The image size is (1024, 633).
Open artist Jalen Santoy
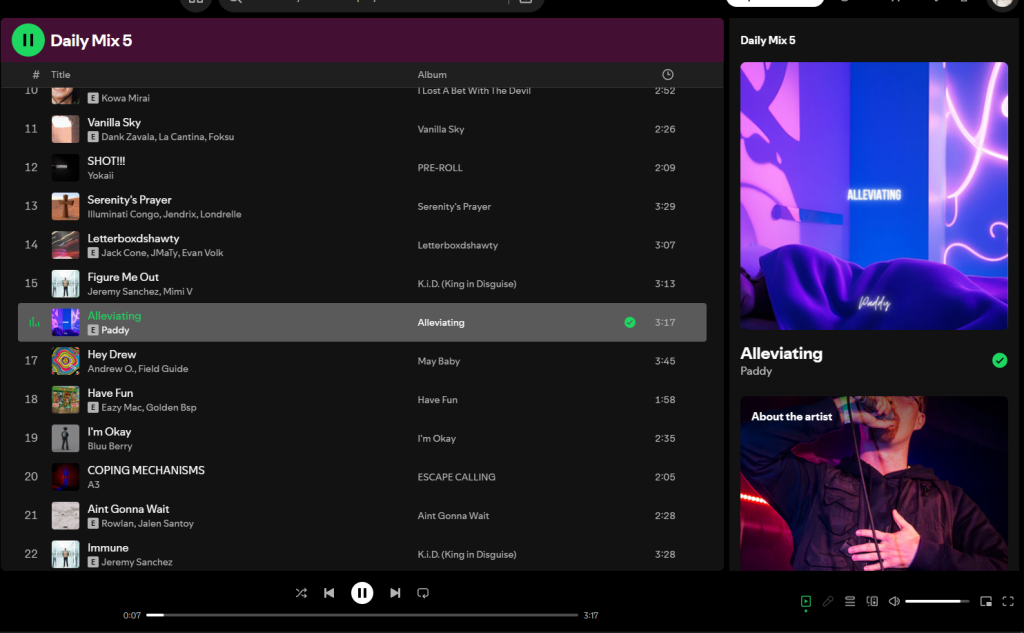[166, 523]
